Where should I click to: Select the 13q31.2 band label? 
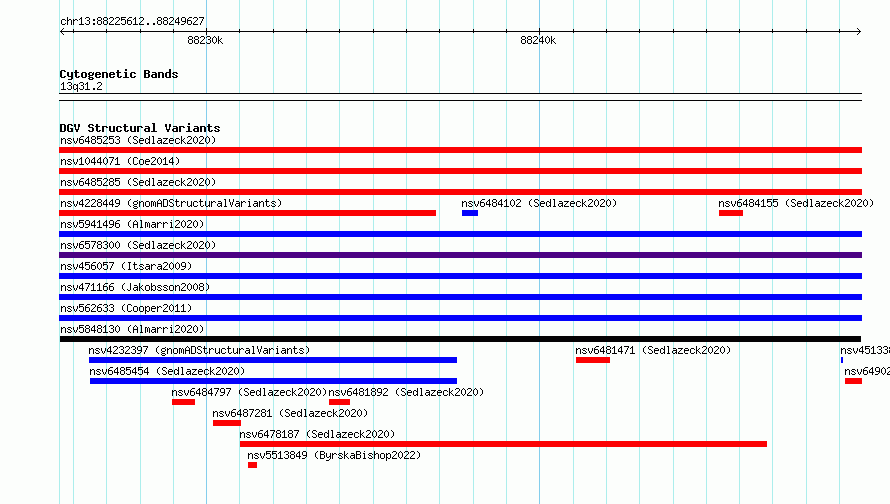click(81, 86)
